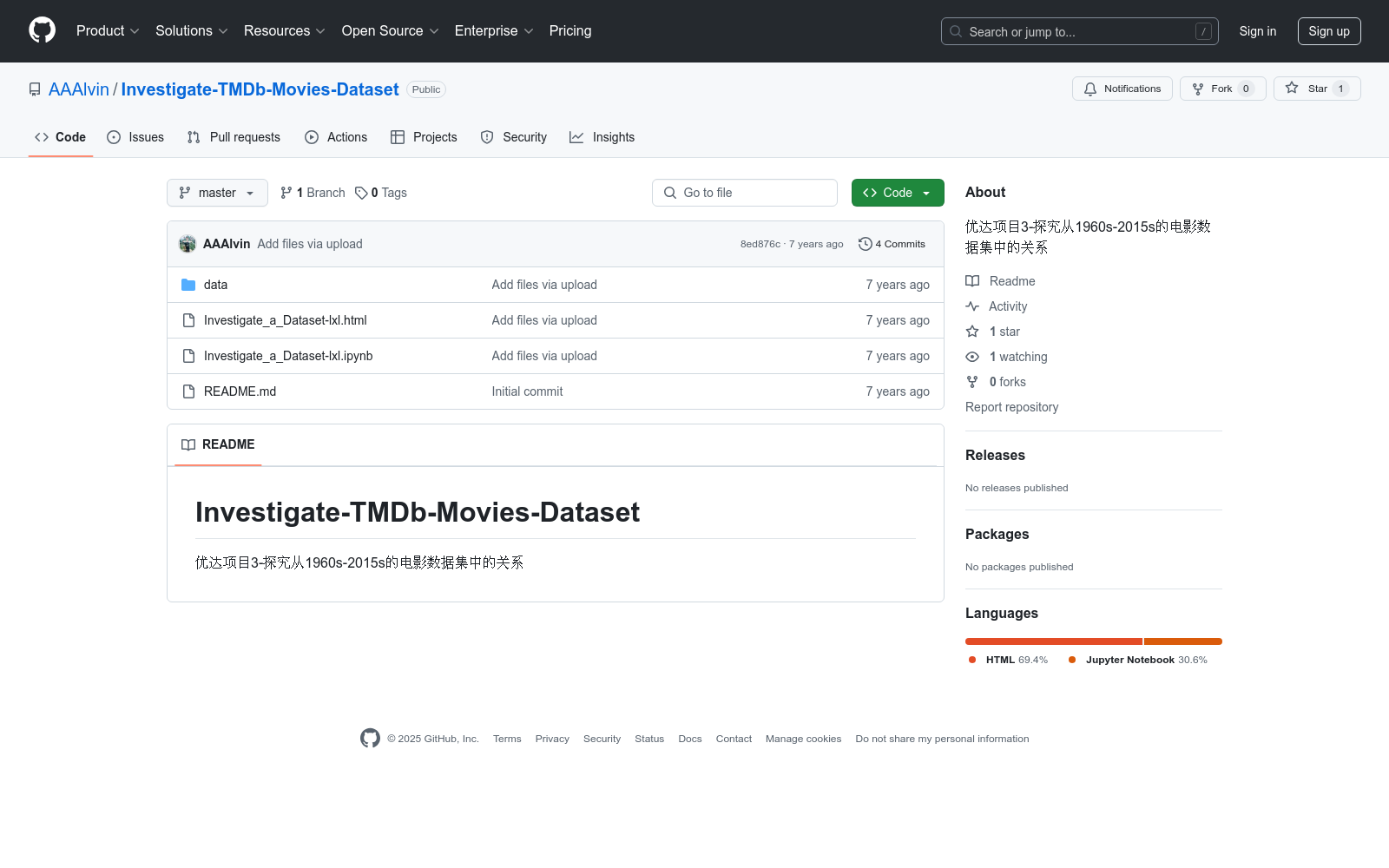Click the Pricing link

570,30
